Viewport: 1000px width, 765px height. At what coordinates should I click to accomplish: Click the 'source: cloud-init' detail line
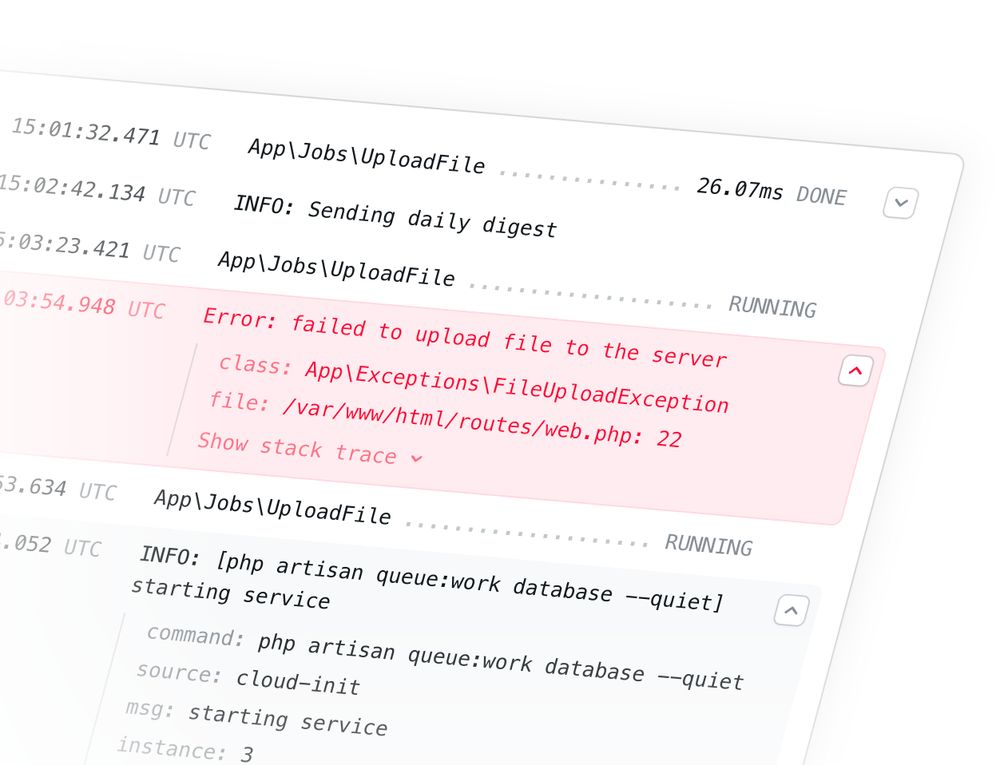click(x=249, y=680)
